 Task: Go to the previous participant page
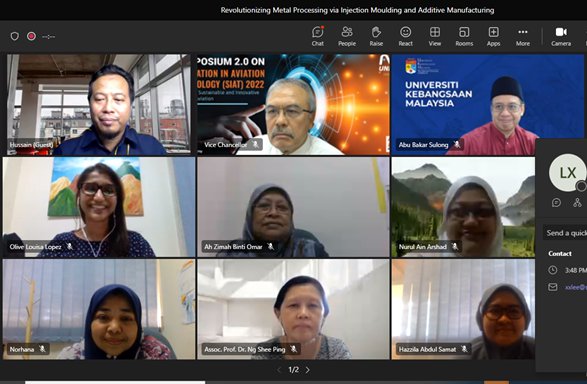(x=279, y=370)
